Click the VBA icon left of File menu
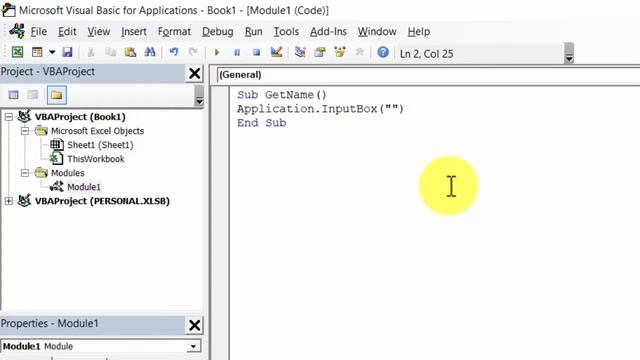The width and height of the screenshot is (640, 360). coord(17,31)
